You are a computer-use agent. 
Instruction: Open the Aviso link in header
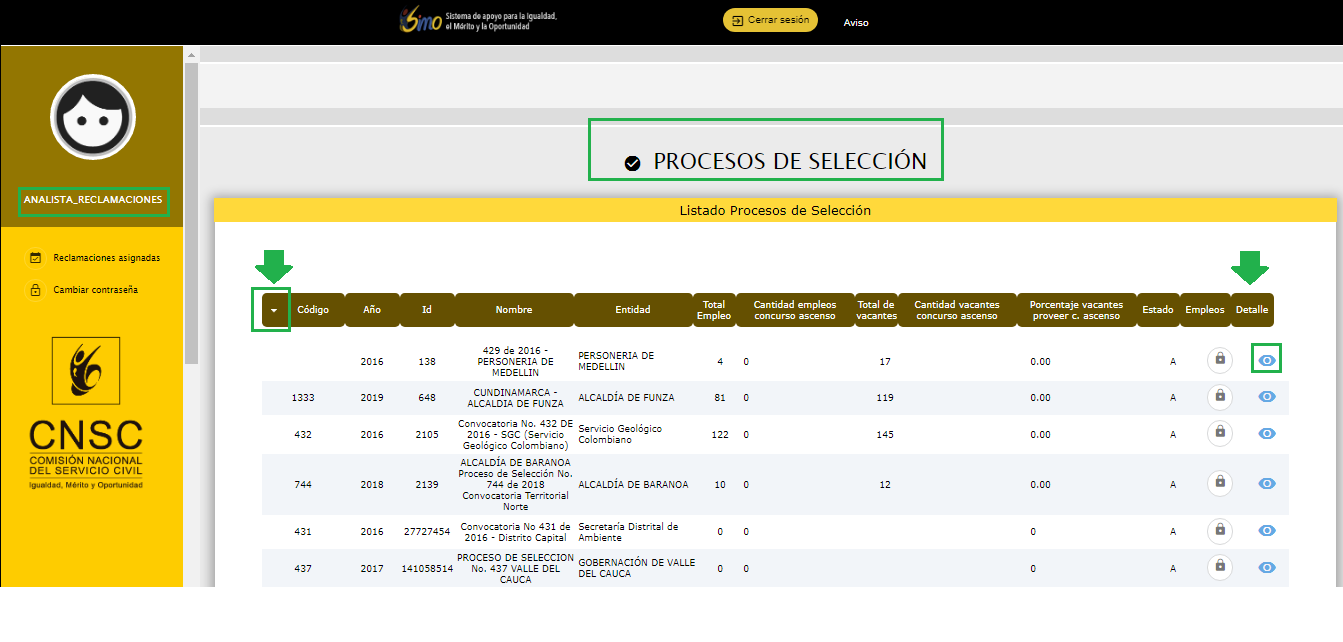click(x=856, y=22)
